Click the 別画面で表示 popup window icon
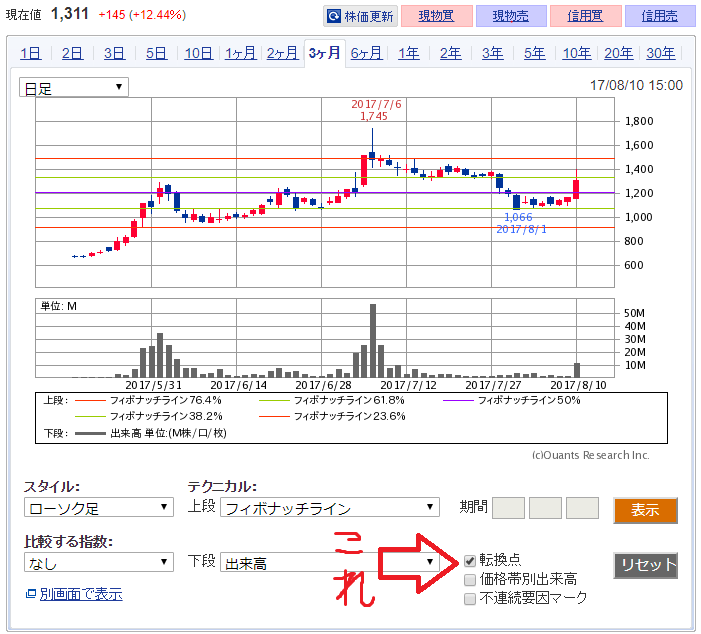Viewport: 701px width, 634px height. [31, 594]
